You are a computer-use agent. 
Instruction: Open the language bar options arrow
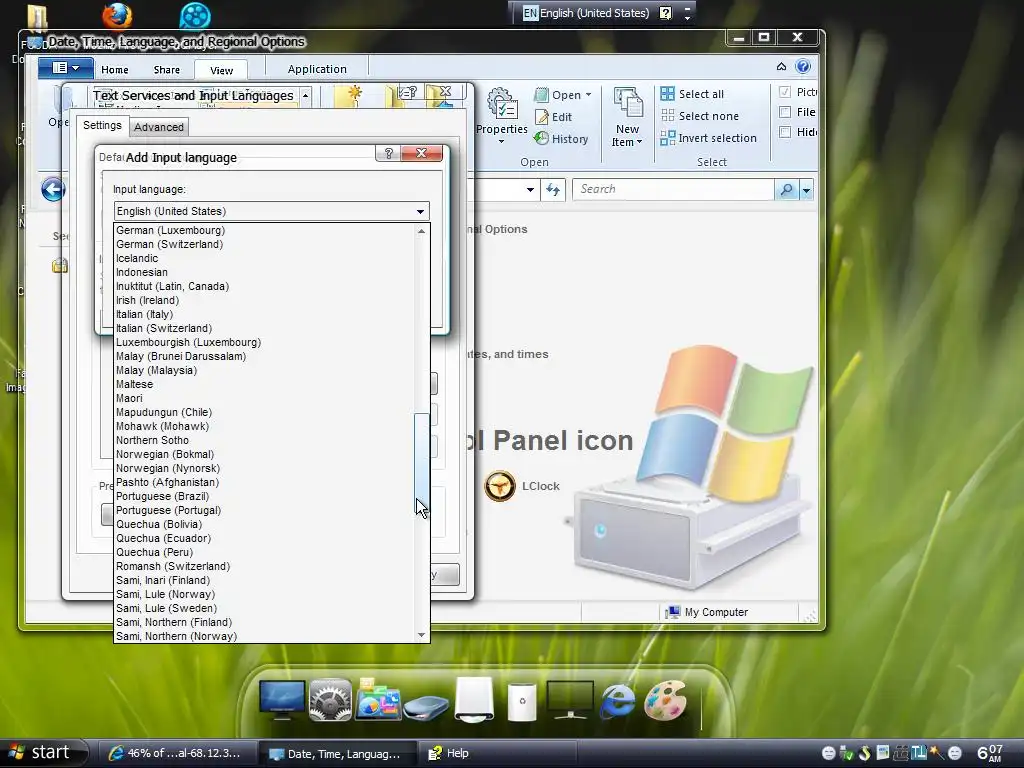[687, 18]
